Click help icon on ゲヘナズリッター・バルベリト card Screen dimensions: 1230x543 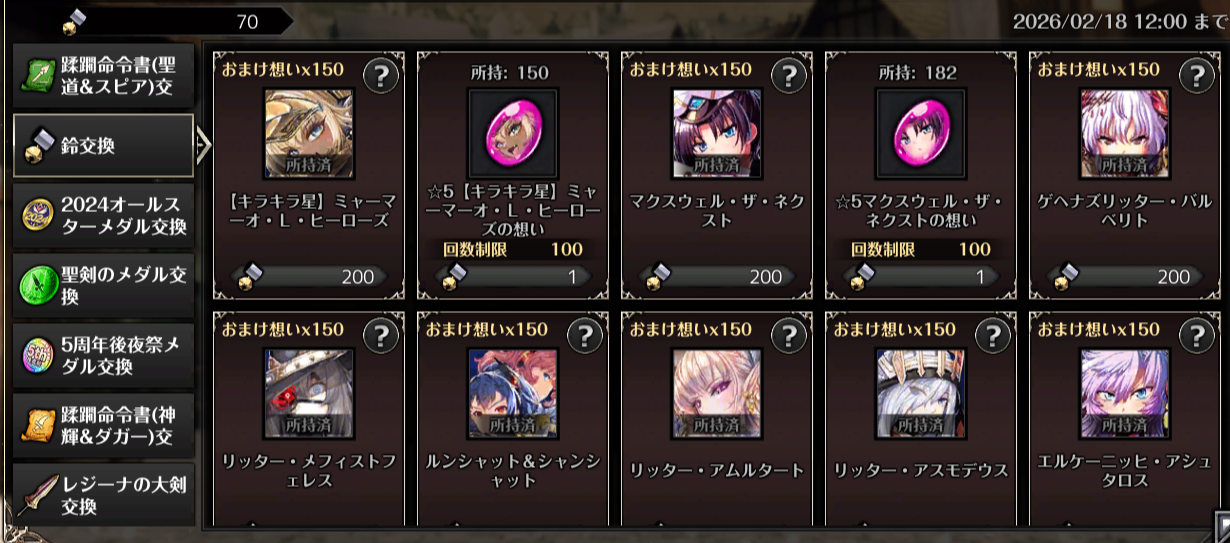[x=1197, y=75]
